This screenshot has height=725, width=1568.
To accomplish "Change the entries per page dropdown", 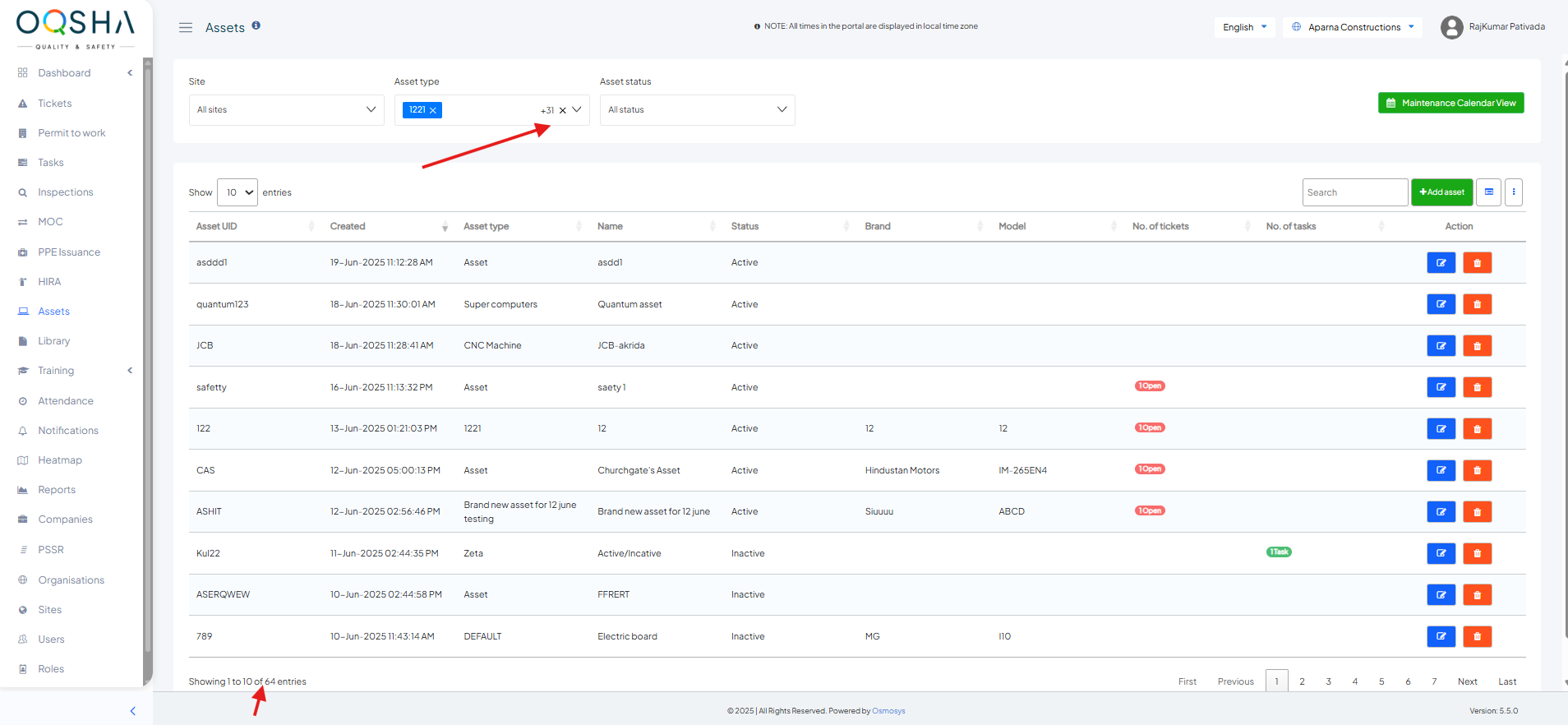I will point(238,192).
